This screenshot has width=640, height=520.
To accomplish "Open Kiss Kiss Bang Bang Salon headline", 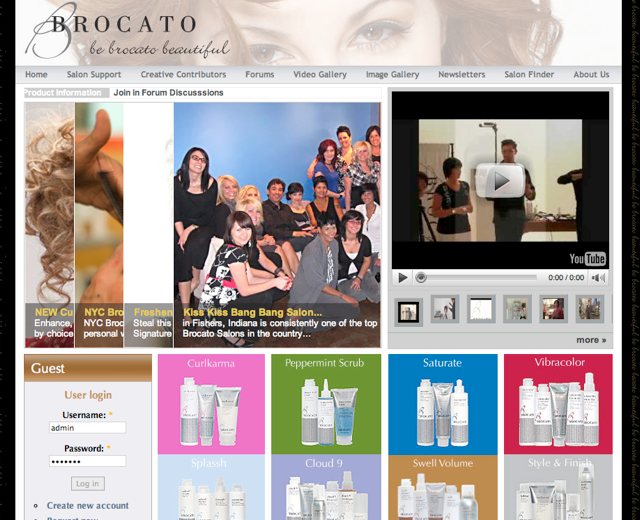I will click(252, 313).
